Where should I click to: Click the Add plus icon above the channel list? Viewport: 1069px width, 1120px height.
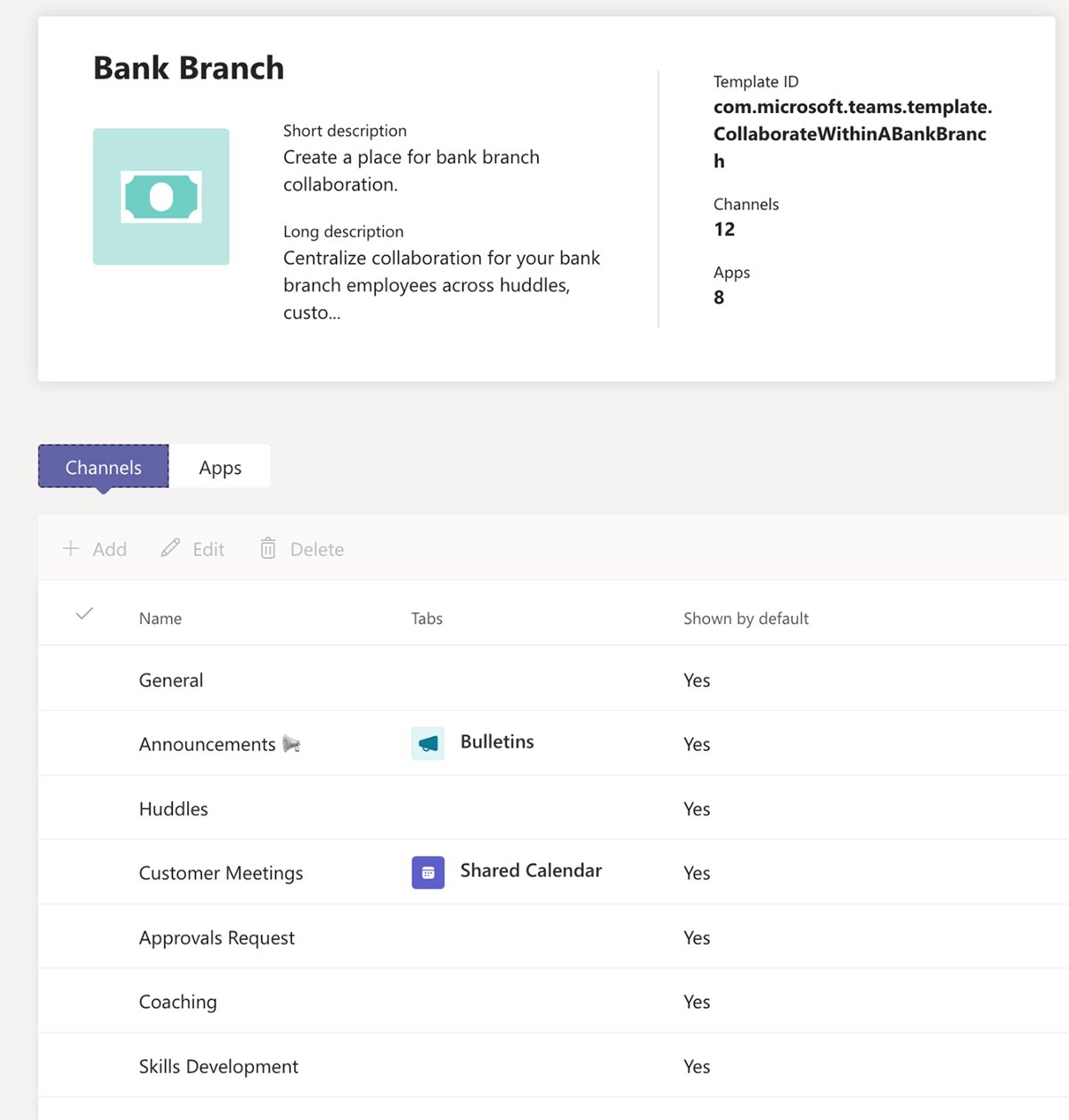tap(70, 549)
